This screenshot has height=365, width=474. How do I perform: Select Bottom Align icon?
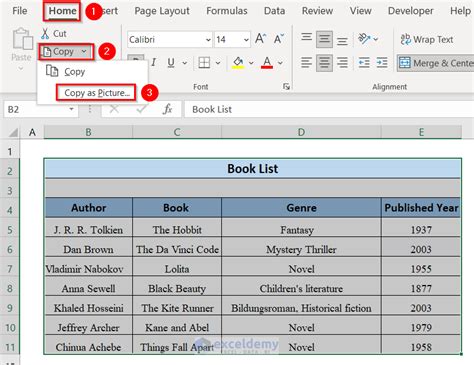point(342,40)
